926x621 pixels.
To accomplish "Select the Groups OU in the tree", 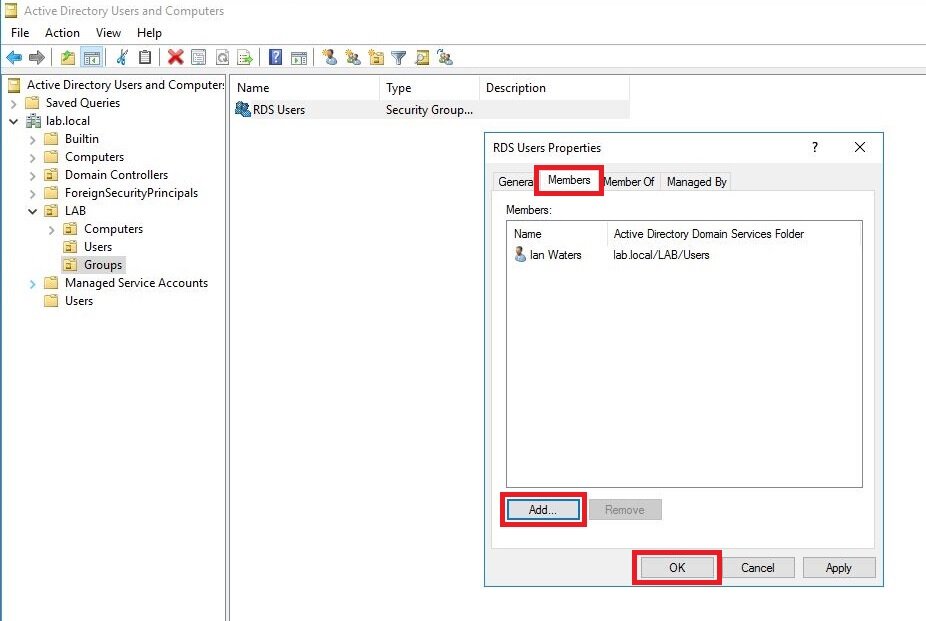I will coord(103,265).
